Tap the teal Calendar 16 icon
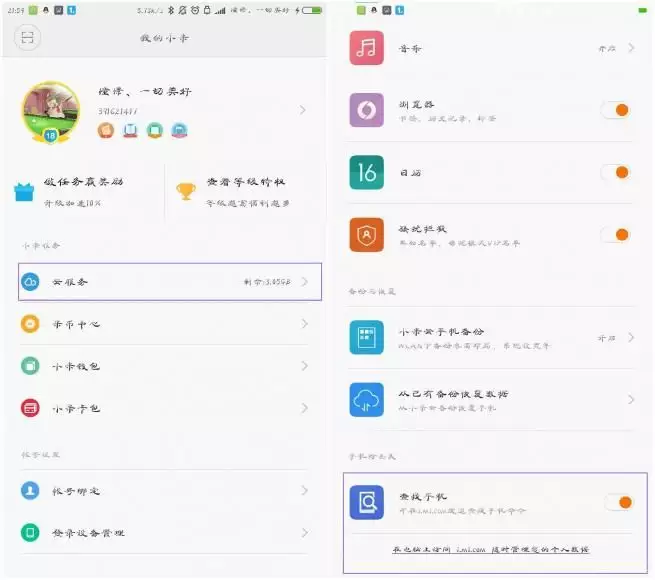655x580 pixels. click(366, 172)
